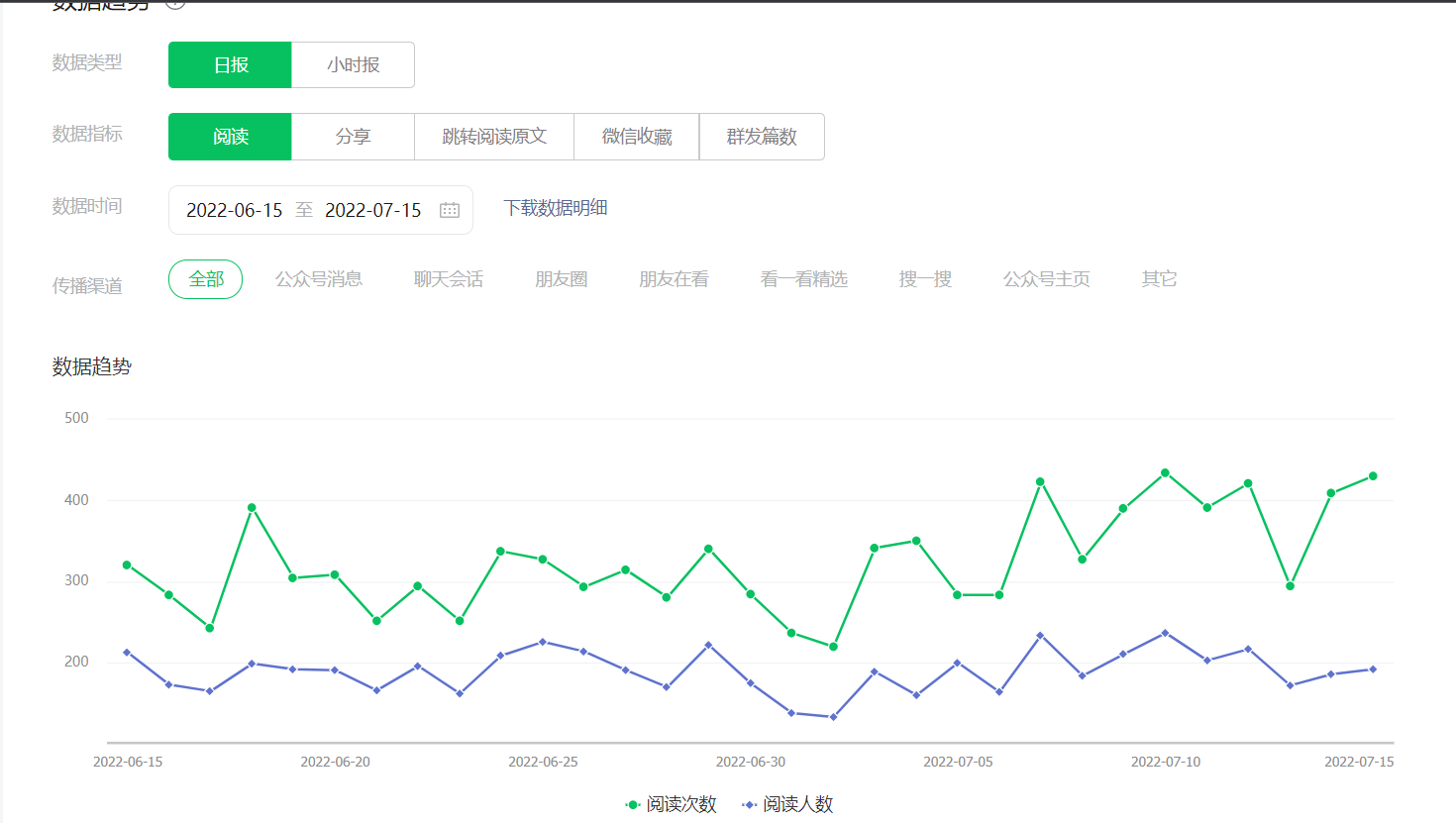Click the start date 2022-06-15 field

tap(235, 210)
